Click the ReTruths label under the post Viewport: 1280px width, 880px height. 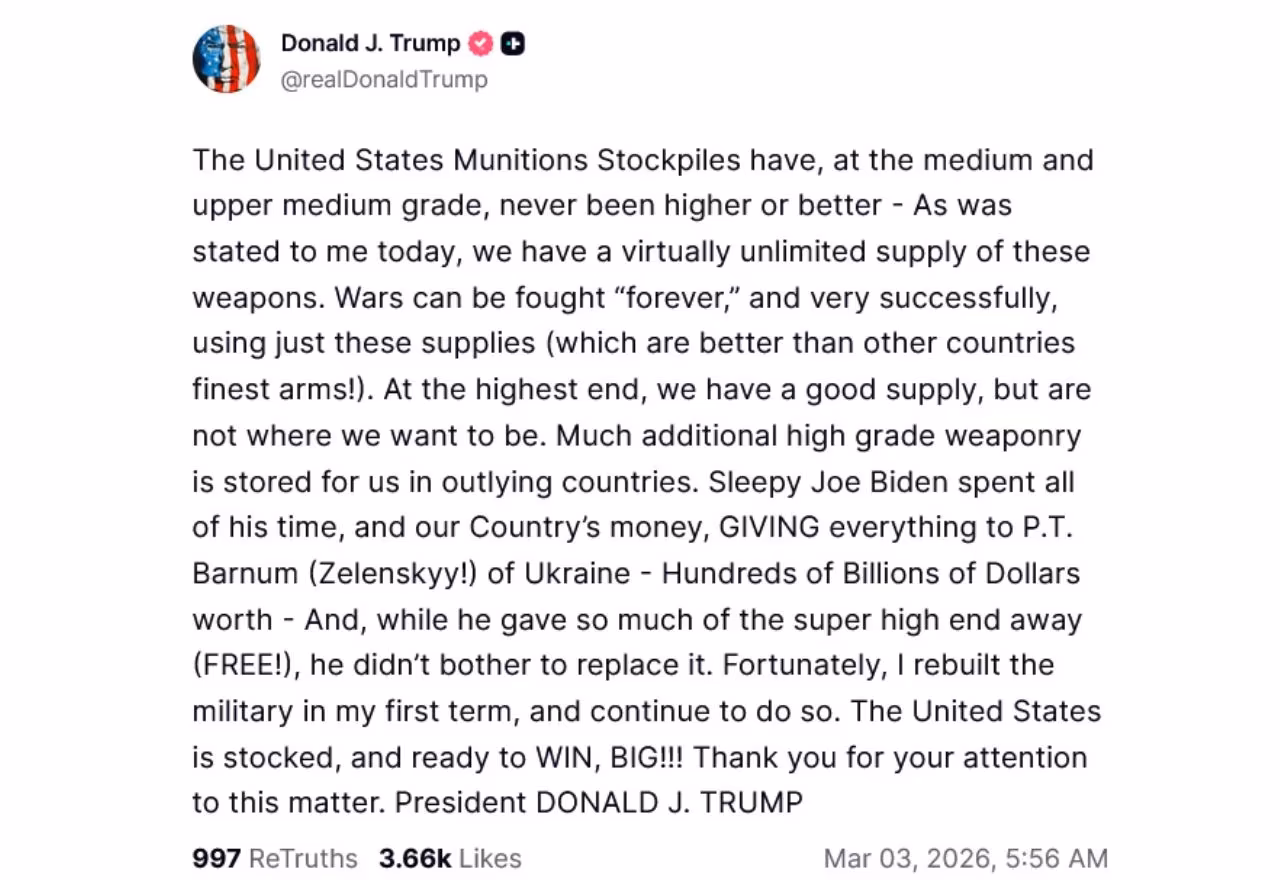point(303,858)
